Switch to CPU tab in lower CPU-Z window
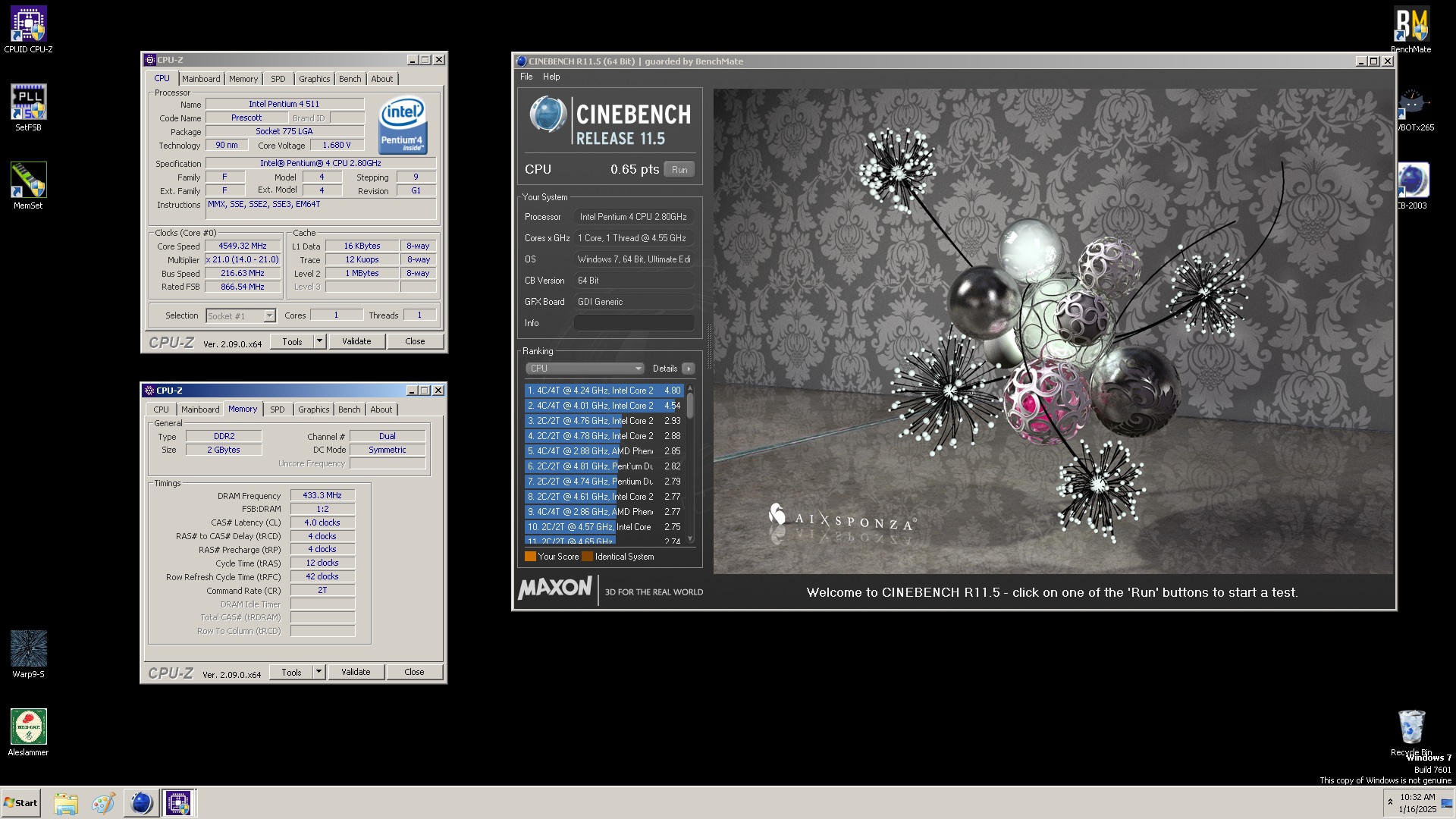 [162, 409]
